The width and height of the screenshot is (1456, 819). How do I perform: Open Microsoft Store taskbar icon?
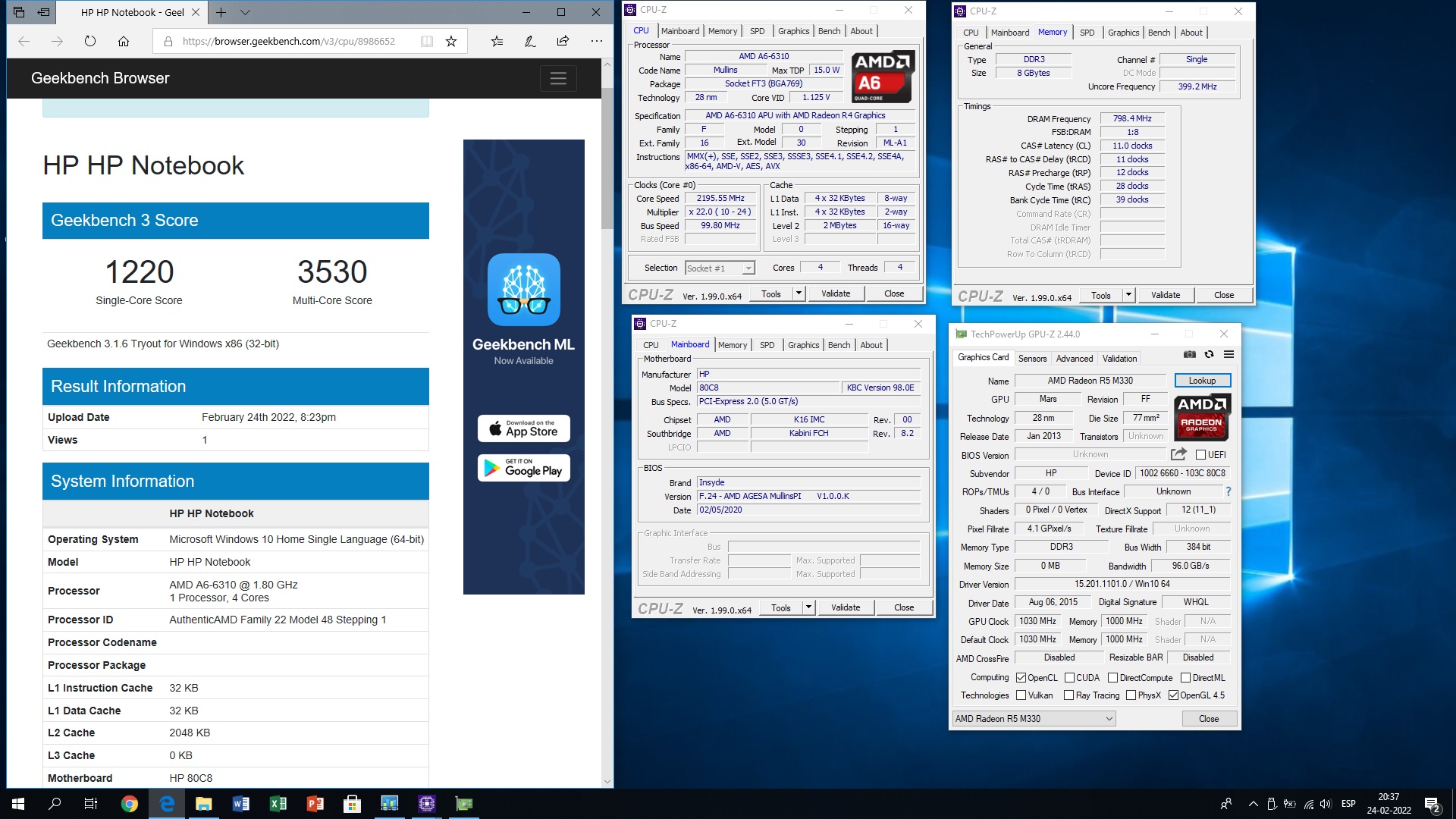[352, 804]
